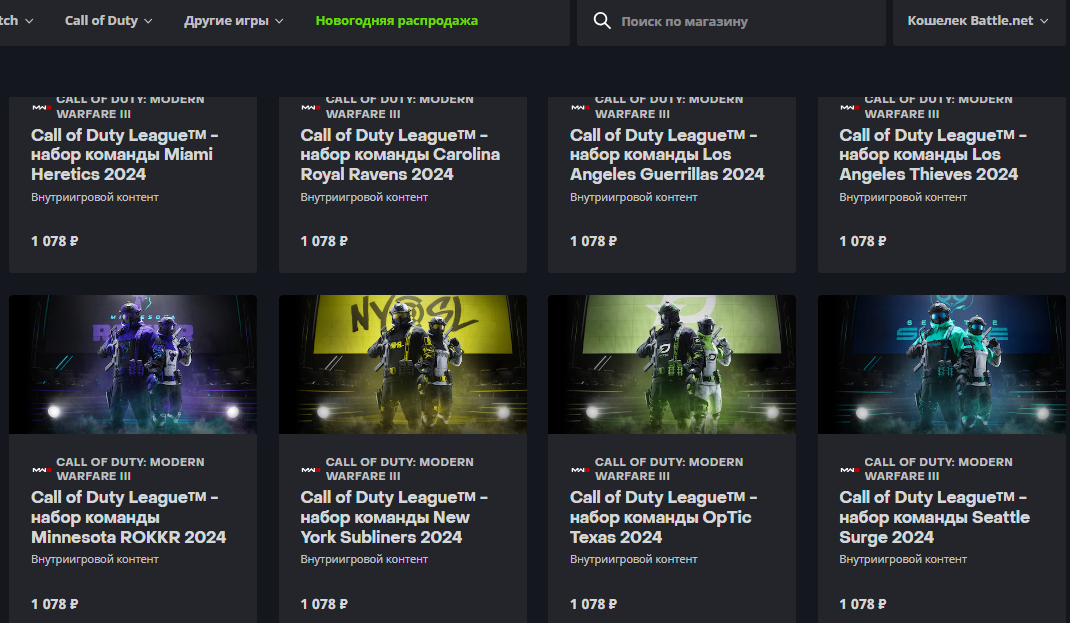The height and width of the screenshot is (623, 1070).
Task: Click Внутриигровой контент label on Los Angeles Thieves card
Action: point(903,197)
